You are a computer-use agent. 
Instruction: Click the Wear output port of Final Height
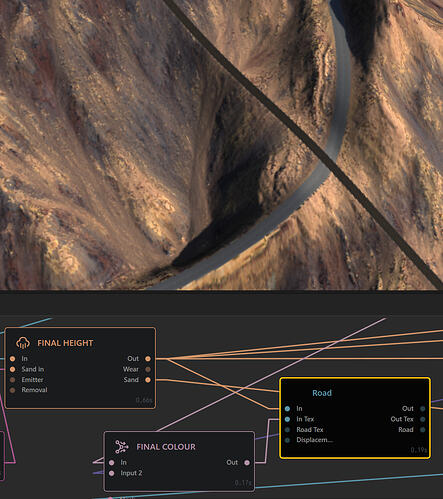click(148, 369)
